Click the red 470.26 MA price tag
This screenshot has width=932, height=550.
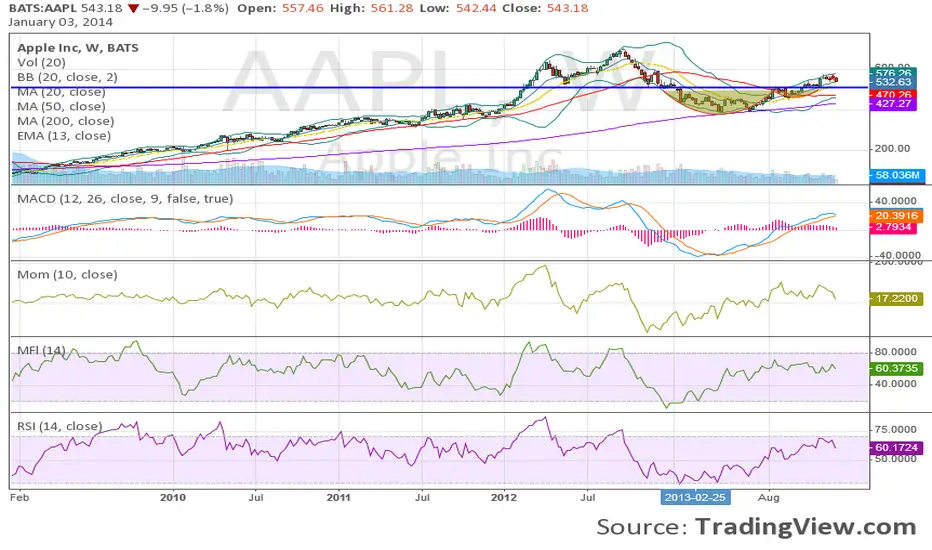(893, 95)
